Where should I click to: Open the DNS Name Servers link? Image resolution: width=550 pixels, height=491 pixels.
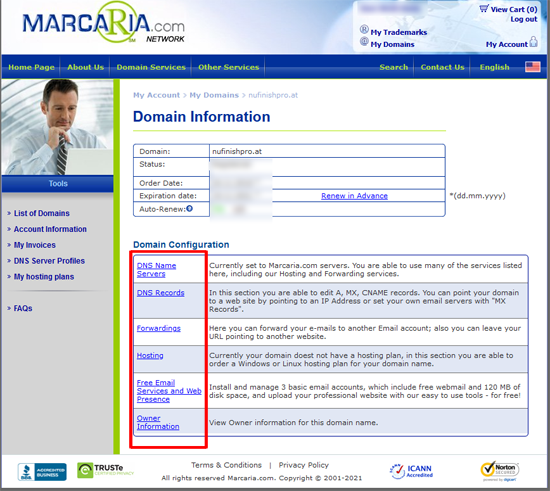tap(156, 270)
